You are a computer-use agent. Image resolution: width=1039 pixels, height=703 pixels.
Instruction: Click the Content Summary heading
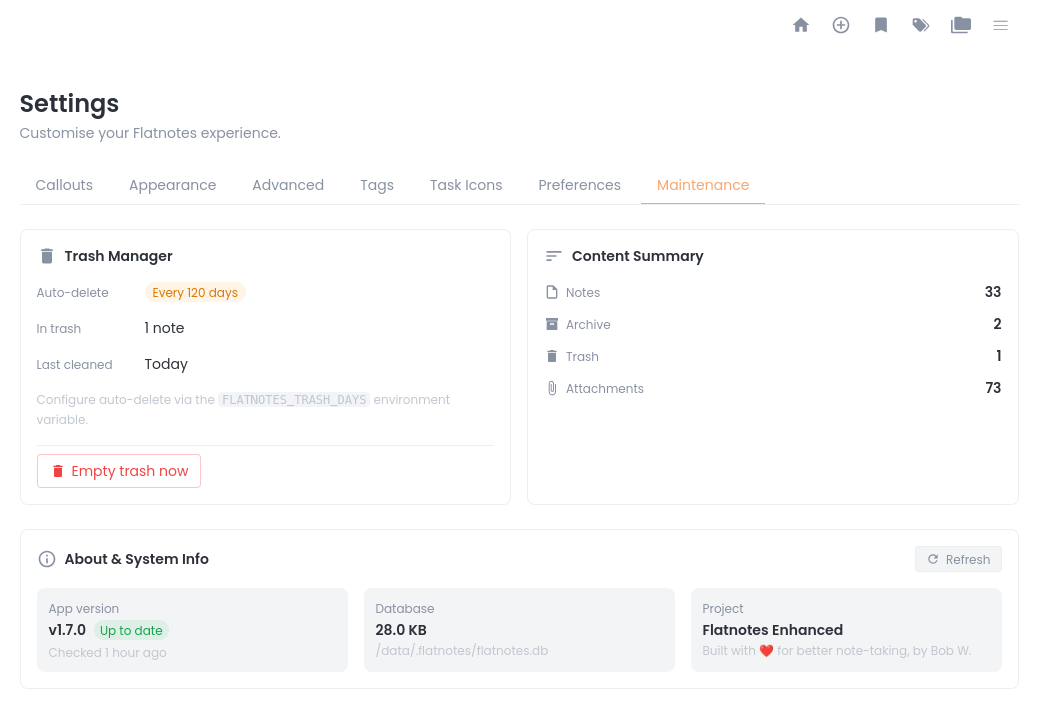coord(637,256)
